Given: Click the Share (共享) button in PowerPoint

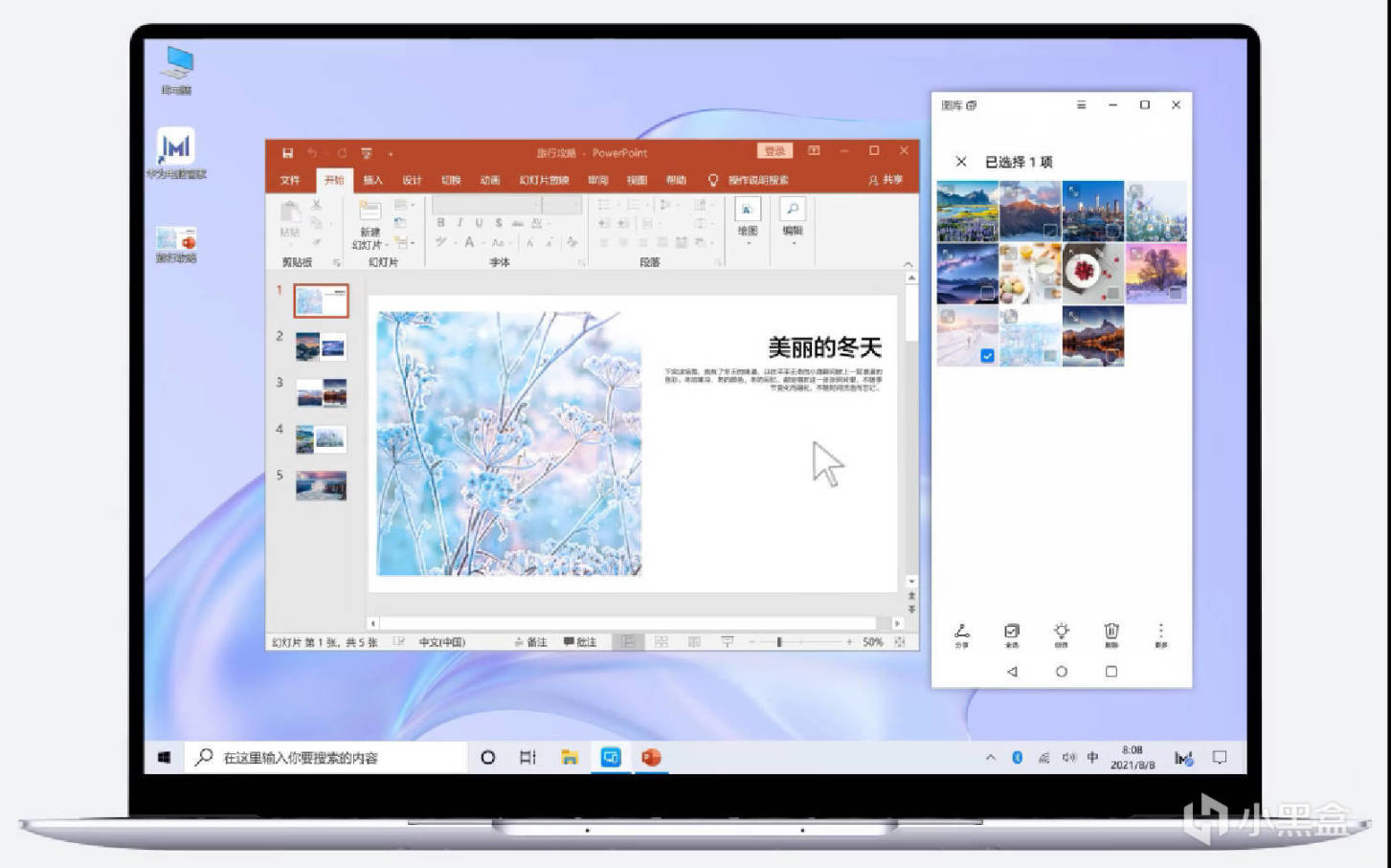Looking at the screenshot, I should [x=886, y=180].
